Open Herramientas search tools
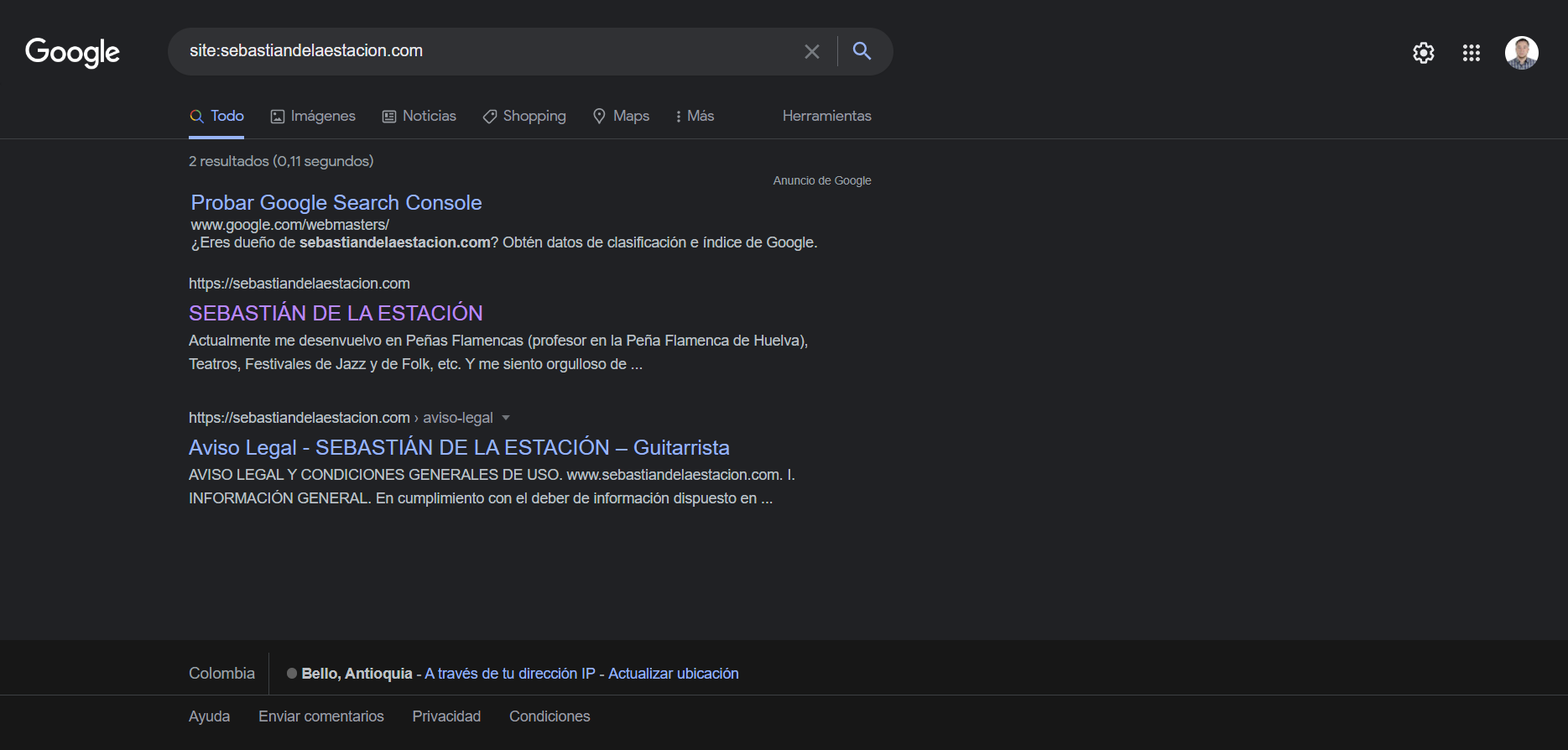The width and height of the screenshot is (1568, 750). pyautogui.click(x=826, y=116)
